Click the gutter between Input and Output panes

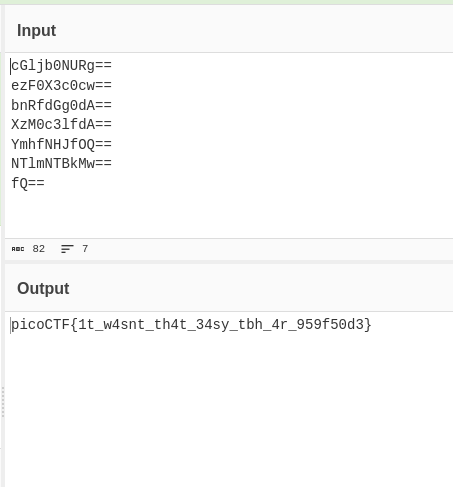(229, 262)
